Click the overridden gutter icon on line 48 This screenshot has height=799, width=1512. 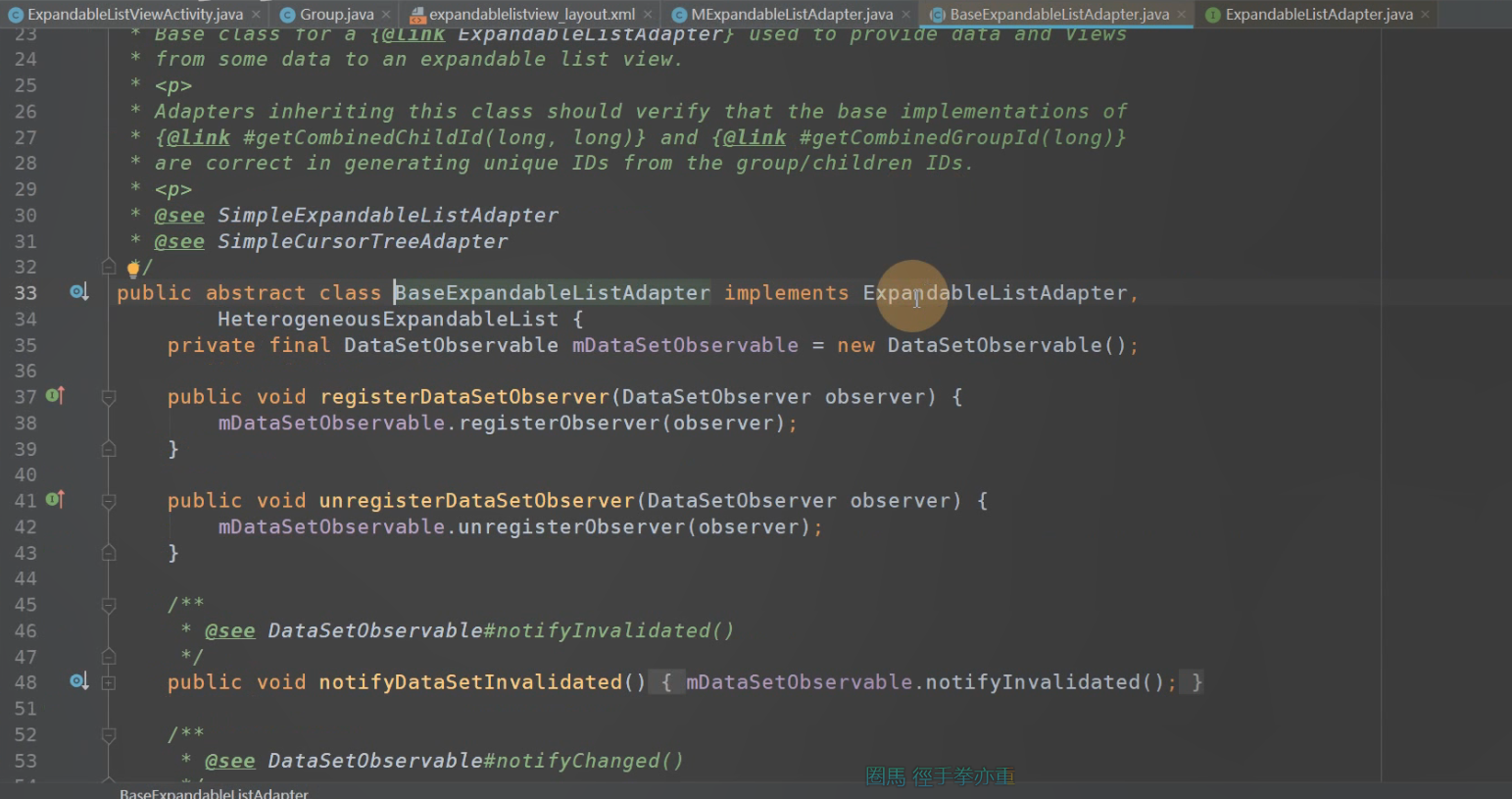(78, 681)
